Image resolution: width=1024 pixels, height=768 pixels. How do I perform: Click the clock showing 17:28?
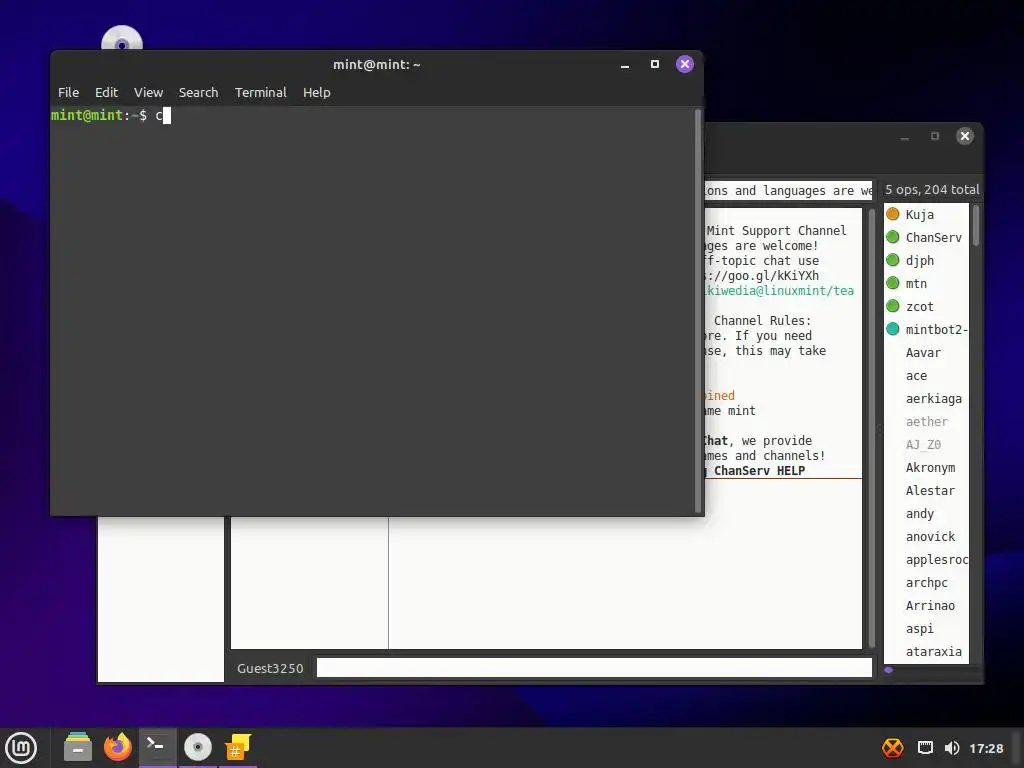pyautogui.click(x=986, y=748)
